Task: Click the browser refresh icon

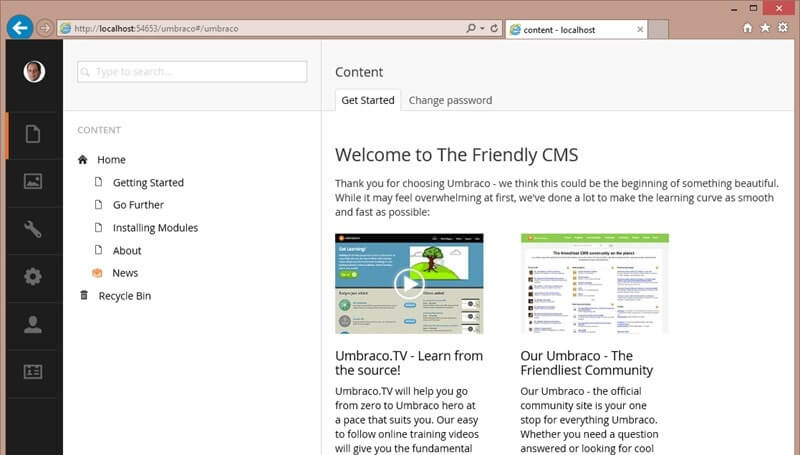Action: [x=494, y=28]
